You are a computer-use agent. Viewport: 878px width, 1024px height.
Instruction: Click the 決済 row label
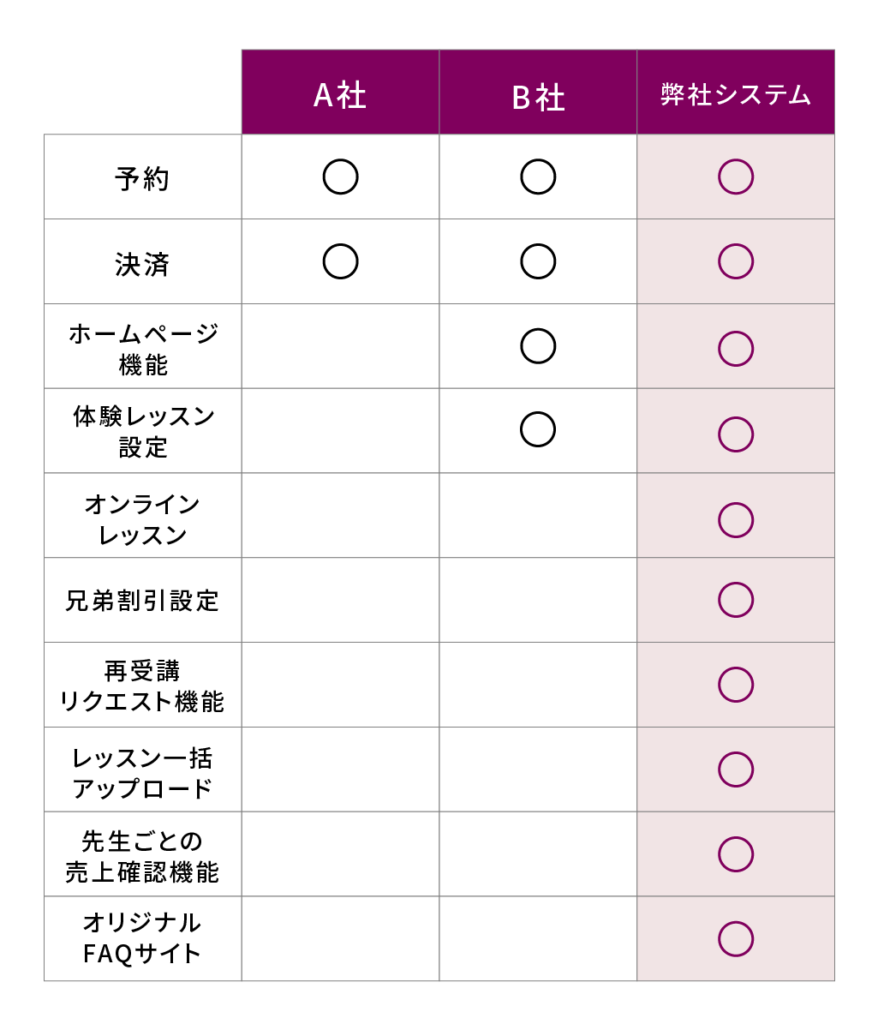coord(142,264)
